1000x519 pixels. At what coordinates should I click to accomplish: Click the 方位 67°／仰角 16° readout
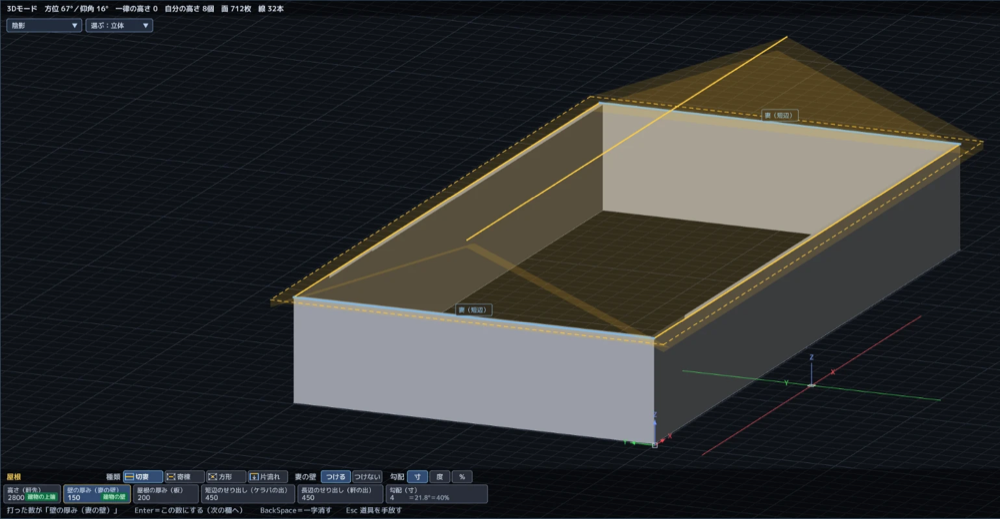[77, 9]
